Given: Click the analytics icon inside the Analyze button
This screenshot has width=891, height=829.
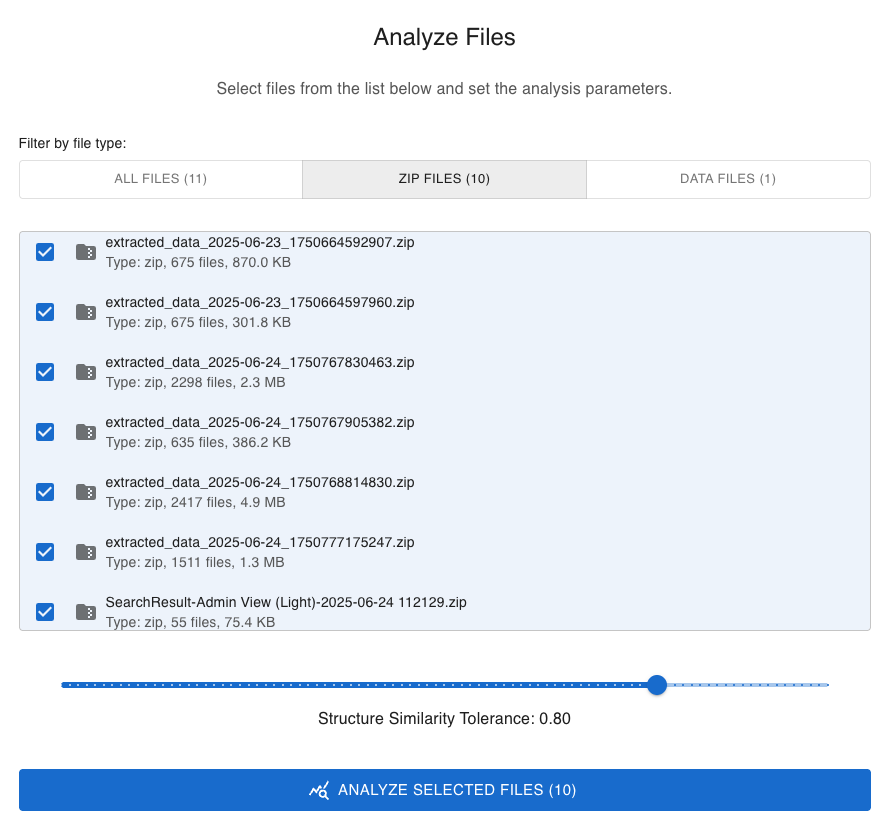Looking at the screenshot, I should coord(319,790).
